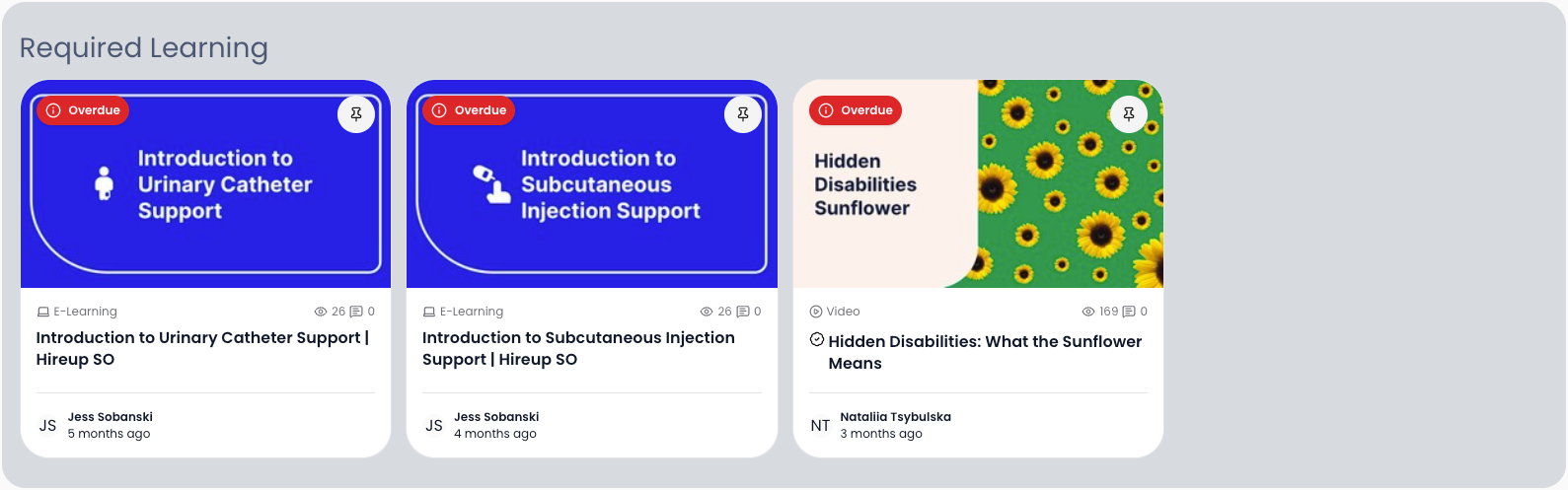Click Nataliia Tsybulska author name
This screenshot has height=490, width=1568.
[x=895, y=417]
